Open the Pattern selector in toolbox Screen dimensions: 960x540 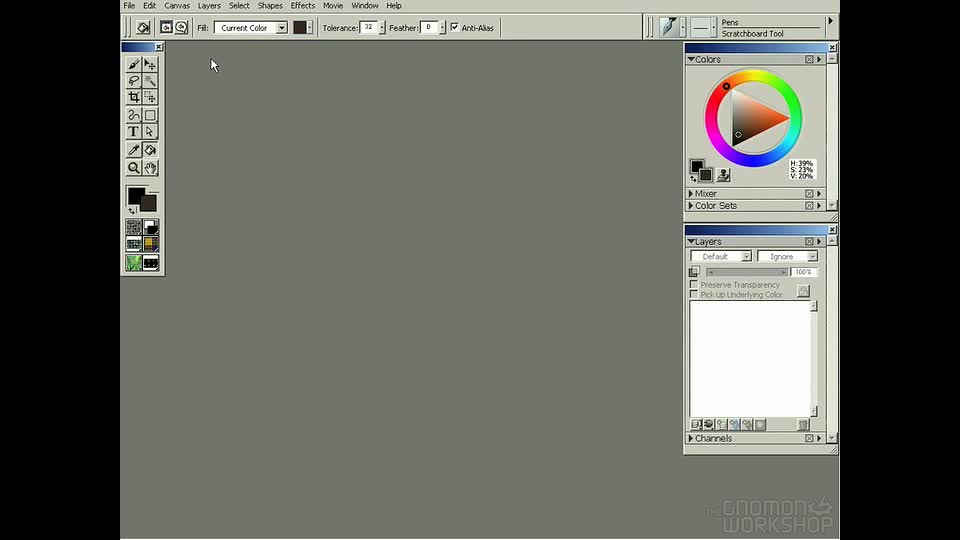[x=133, y=245]
